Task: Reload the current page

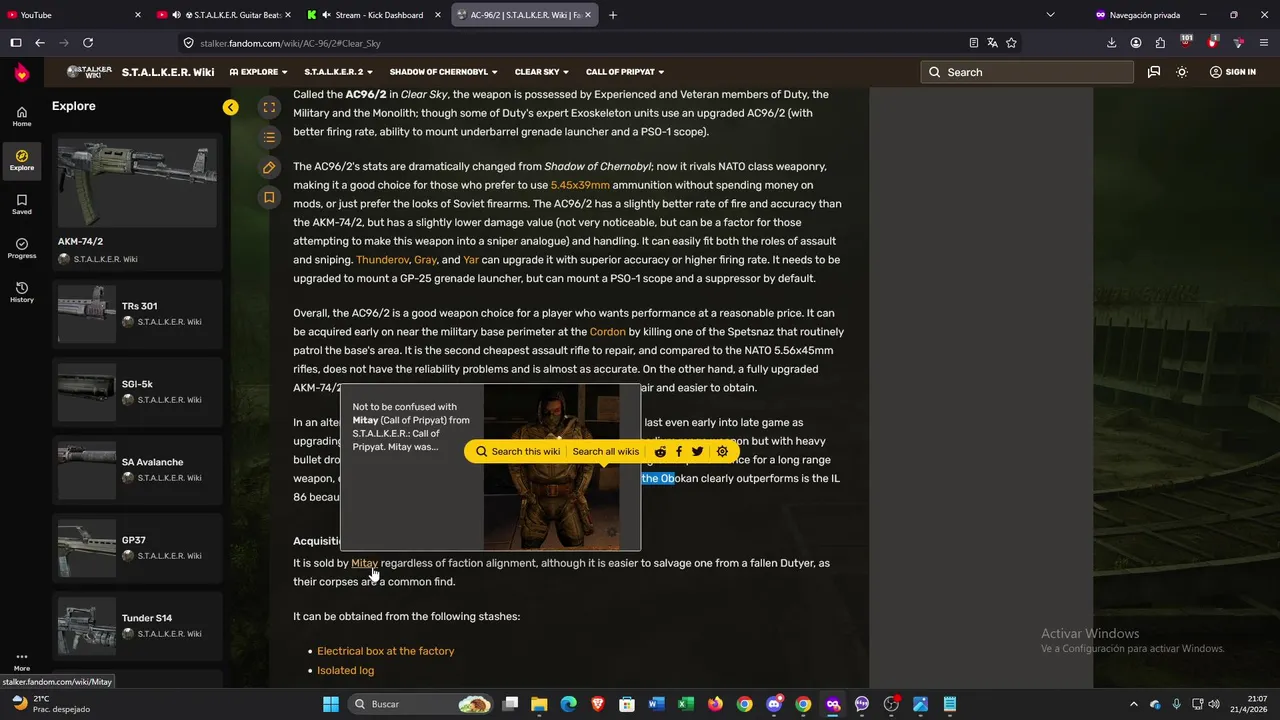Action: 88,43
